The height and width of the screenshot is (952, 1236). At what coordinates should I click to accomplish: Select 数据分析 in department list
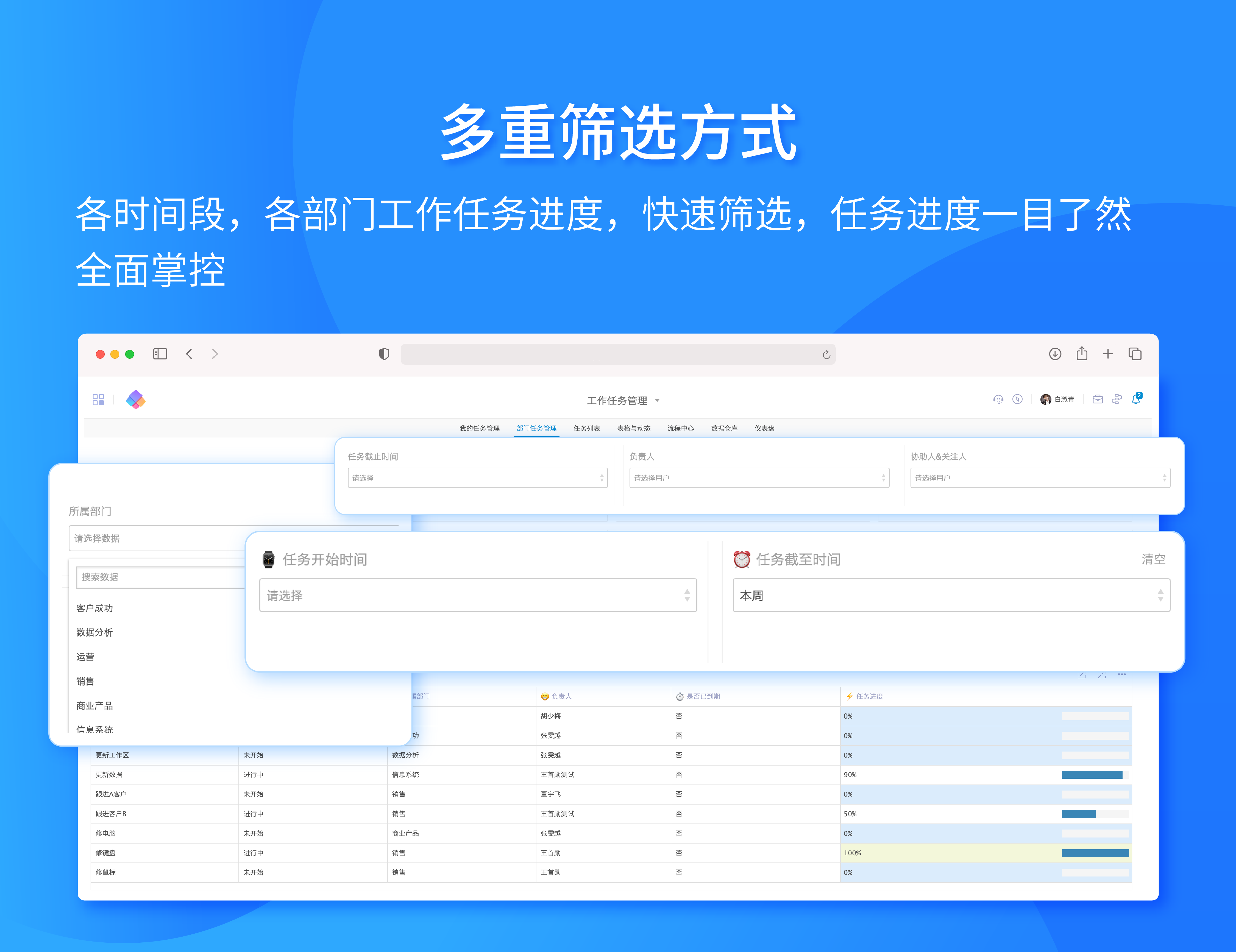[x=94, y=632]
